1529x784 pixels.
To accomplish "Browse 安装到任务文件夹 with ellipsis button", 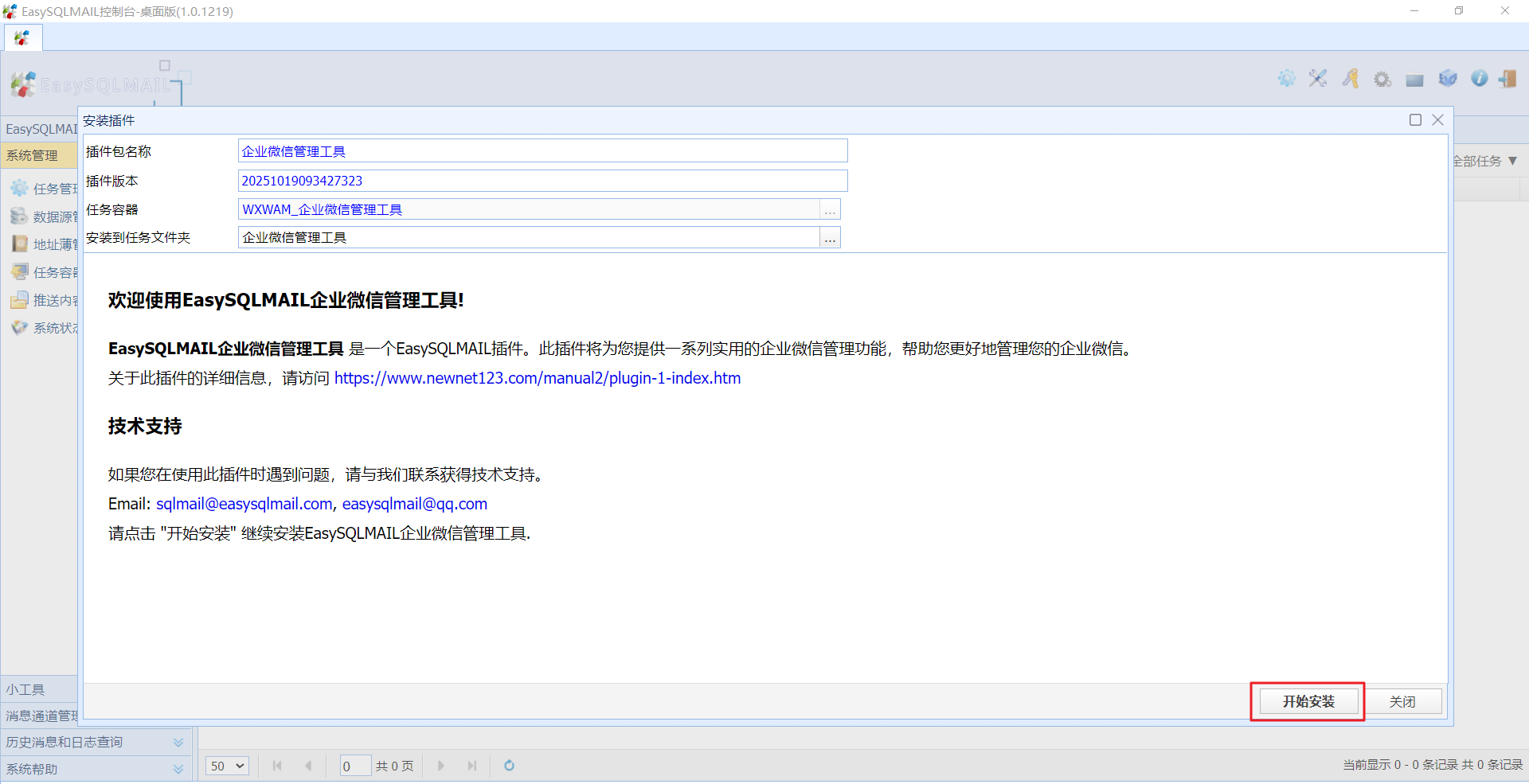I will 830,238.
